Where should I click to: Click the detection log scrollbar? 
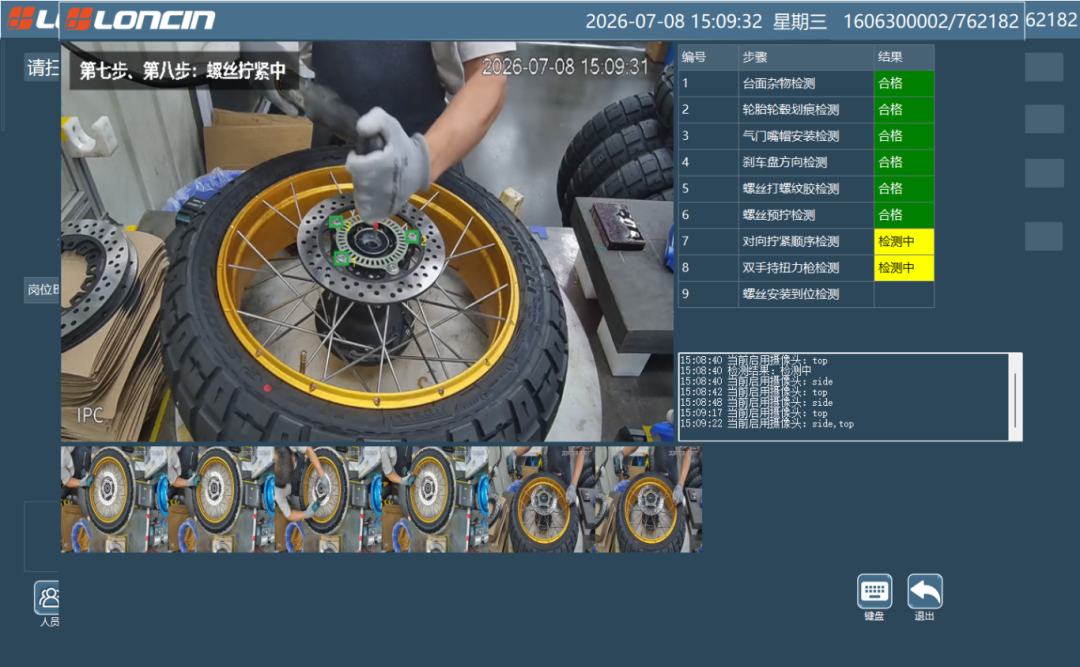(x=1015, y=396)
